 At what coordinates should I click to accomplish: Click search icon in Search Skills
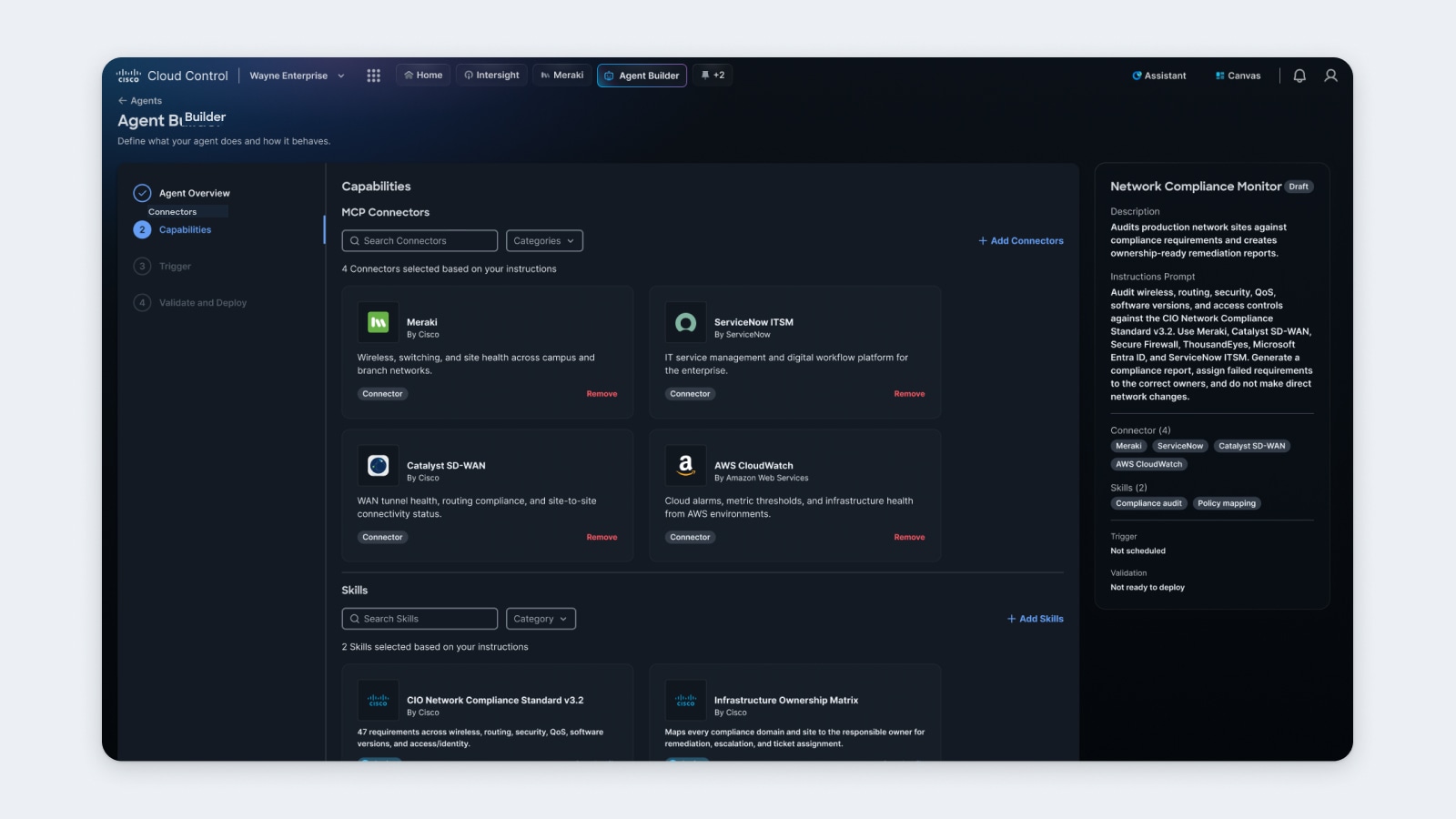pyautogui.click(x=355, y=619)
